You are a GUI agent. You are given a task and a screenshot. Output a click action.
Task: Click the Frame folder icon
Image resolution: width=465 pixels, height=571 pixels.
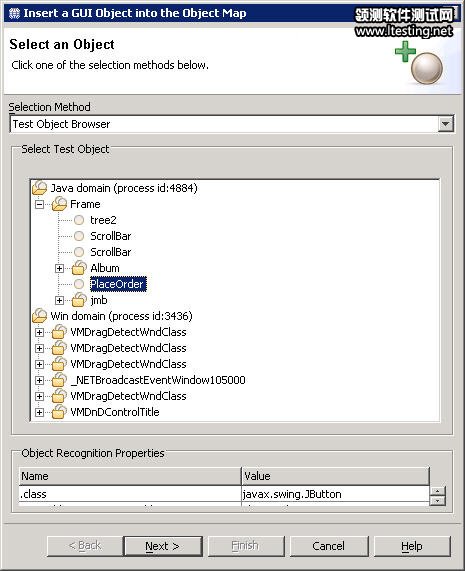point(59,204)
